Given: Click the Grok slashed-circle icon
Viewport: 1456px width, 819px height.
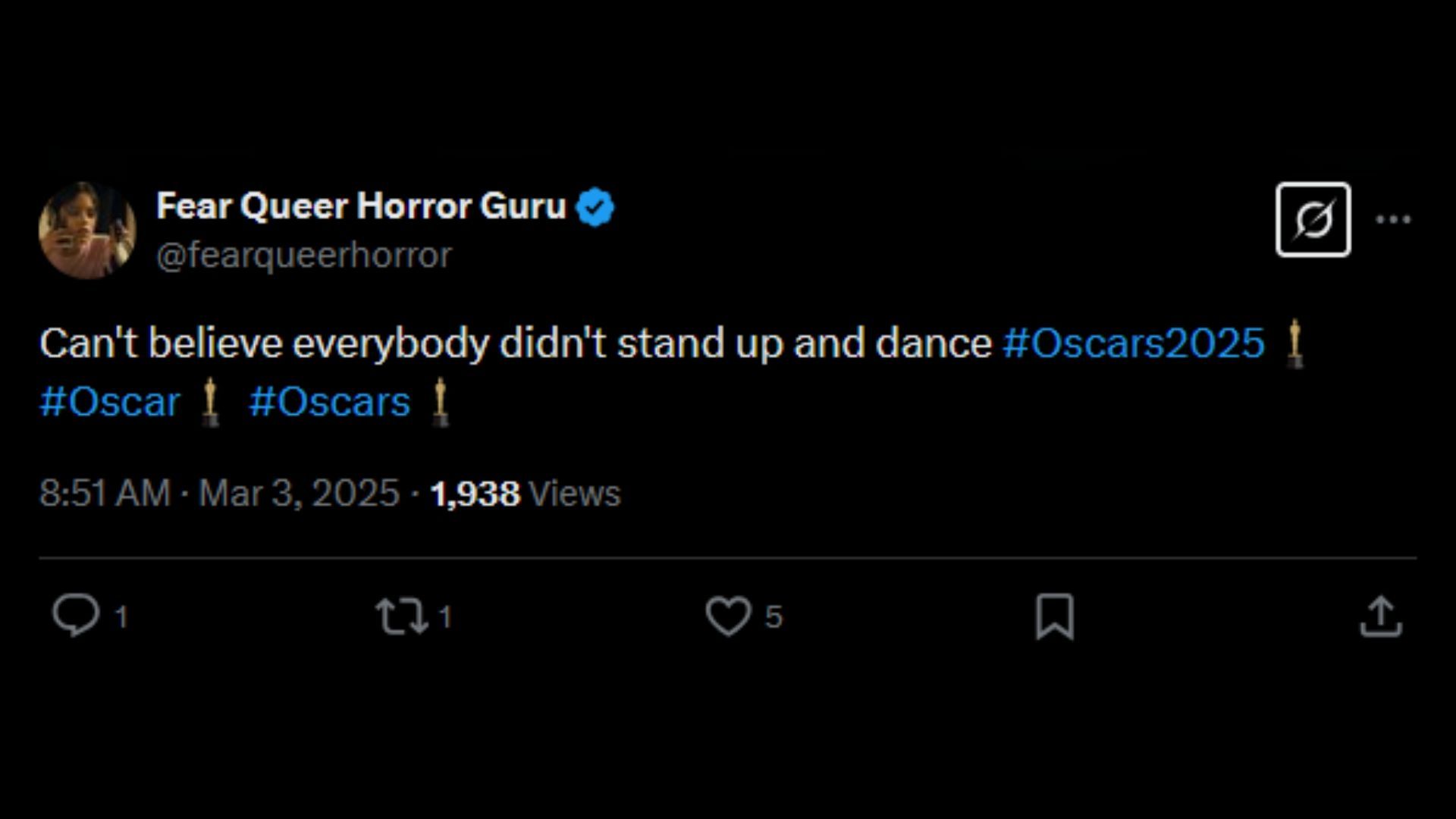Looking at the screenshot, I should (x=1313, y=220).
